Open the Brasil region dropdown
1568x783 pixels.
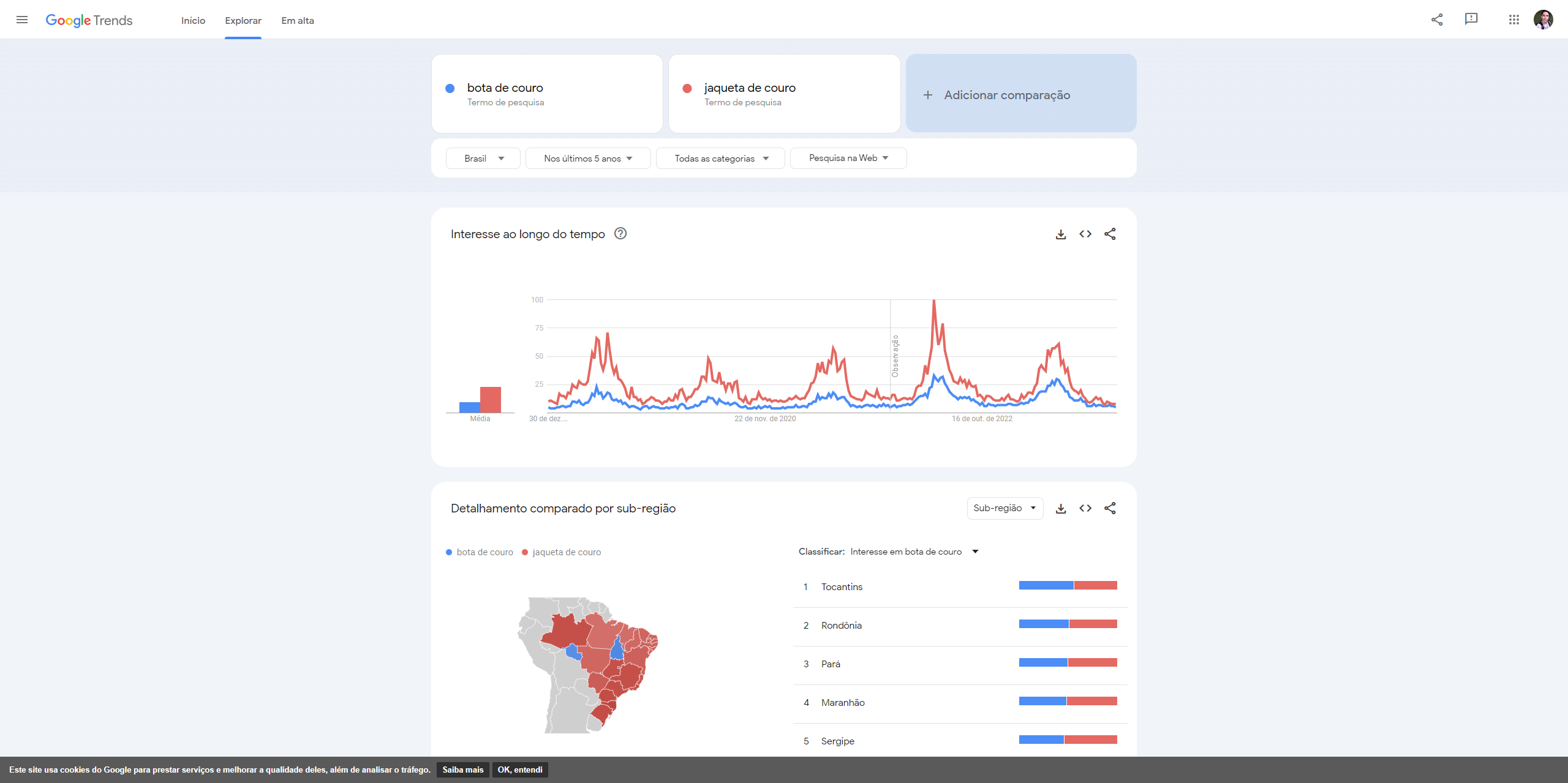pos(483,158)
